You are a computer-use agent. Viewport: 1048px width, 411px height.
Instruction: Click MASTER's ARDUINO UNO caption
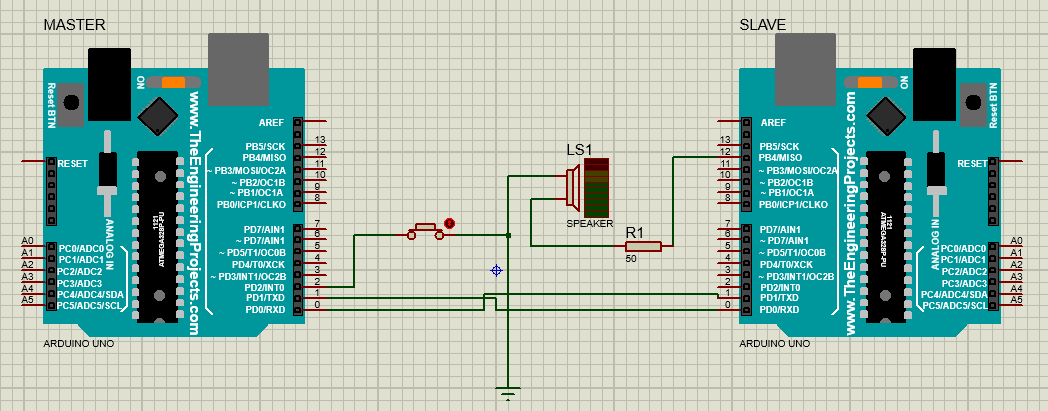(78, 344)
